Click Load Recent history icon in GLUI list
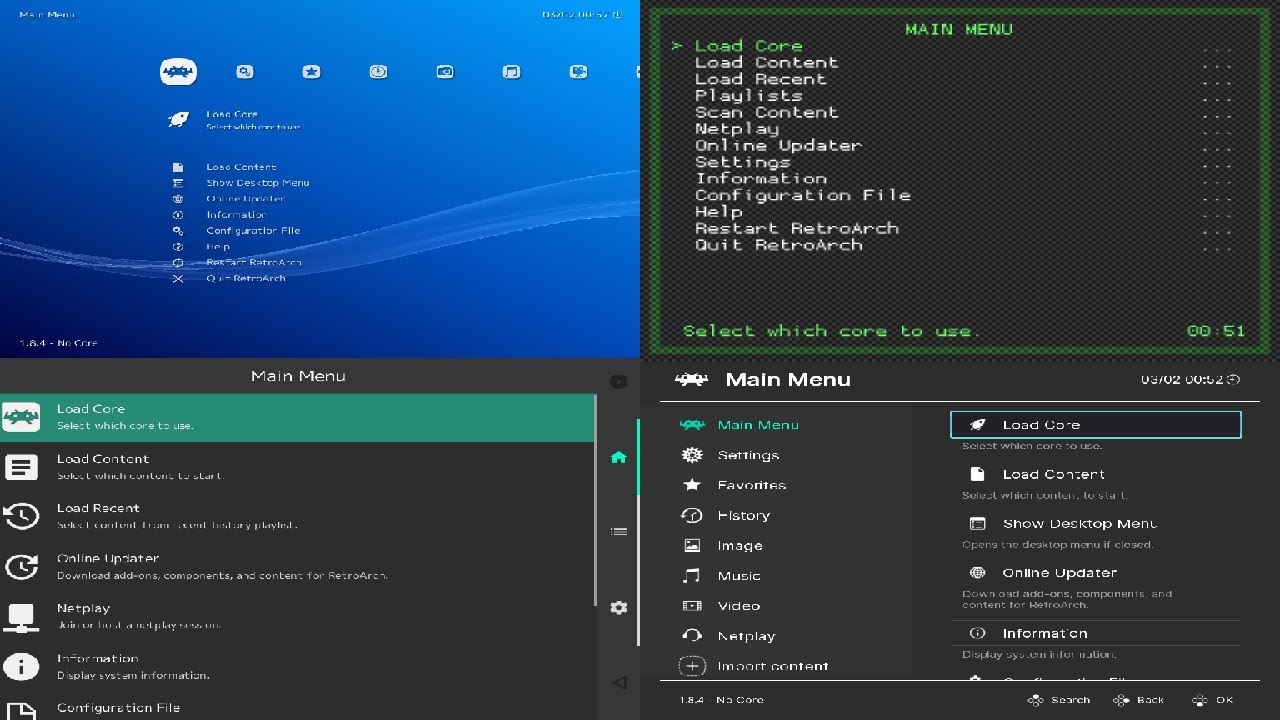The width and height of the screenshot is (1280, 720). coord(21,516)
